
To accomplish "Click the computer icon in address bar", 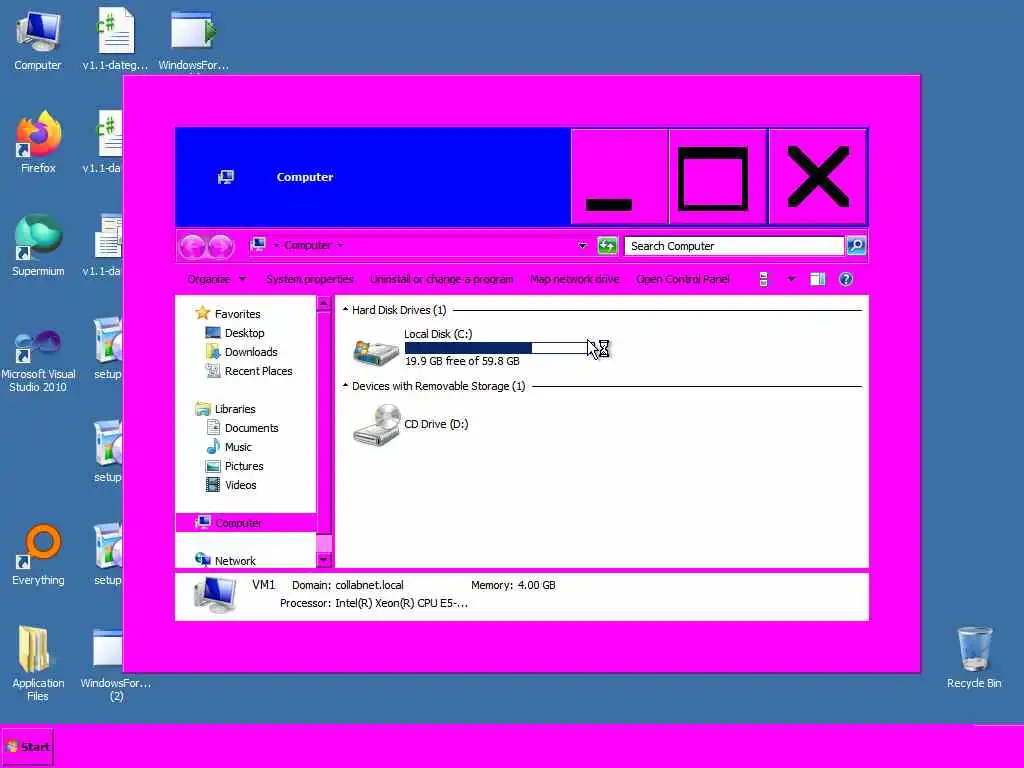I will point(258,245).
